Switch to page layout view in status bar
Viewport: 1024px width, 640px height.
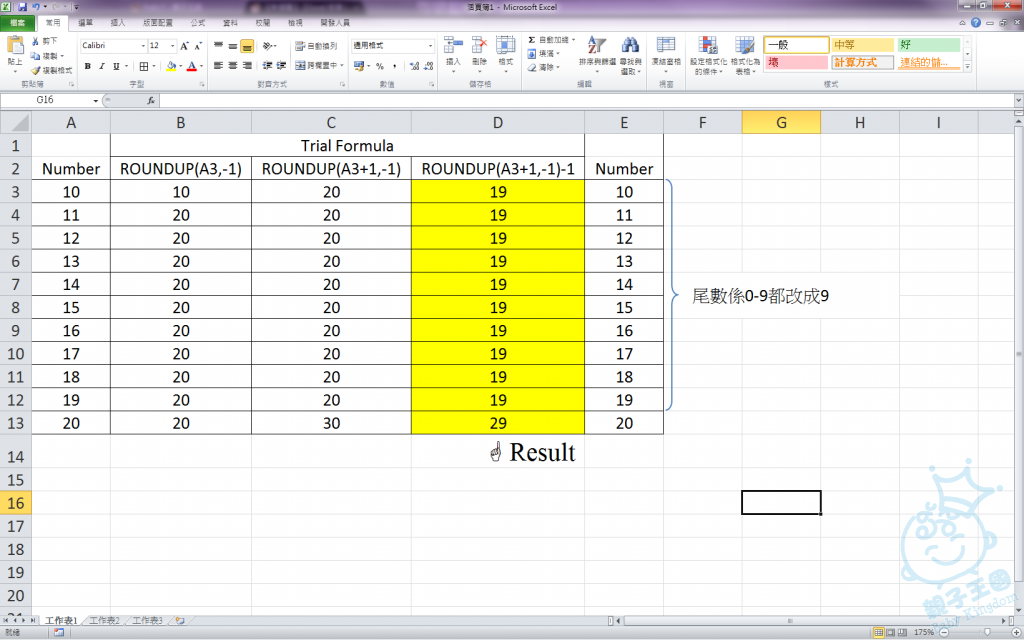891,632
